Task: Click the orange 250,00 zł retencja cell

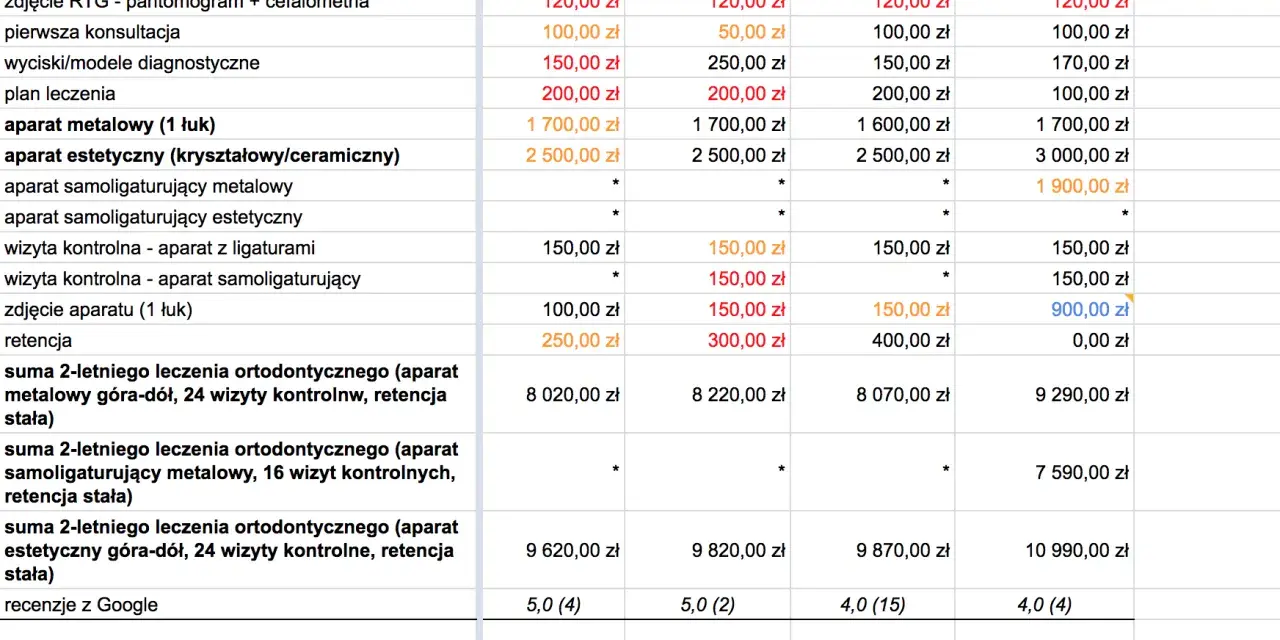Action: click(553, 340)
